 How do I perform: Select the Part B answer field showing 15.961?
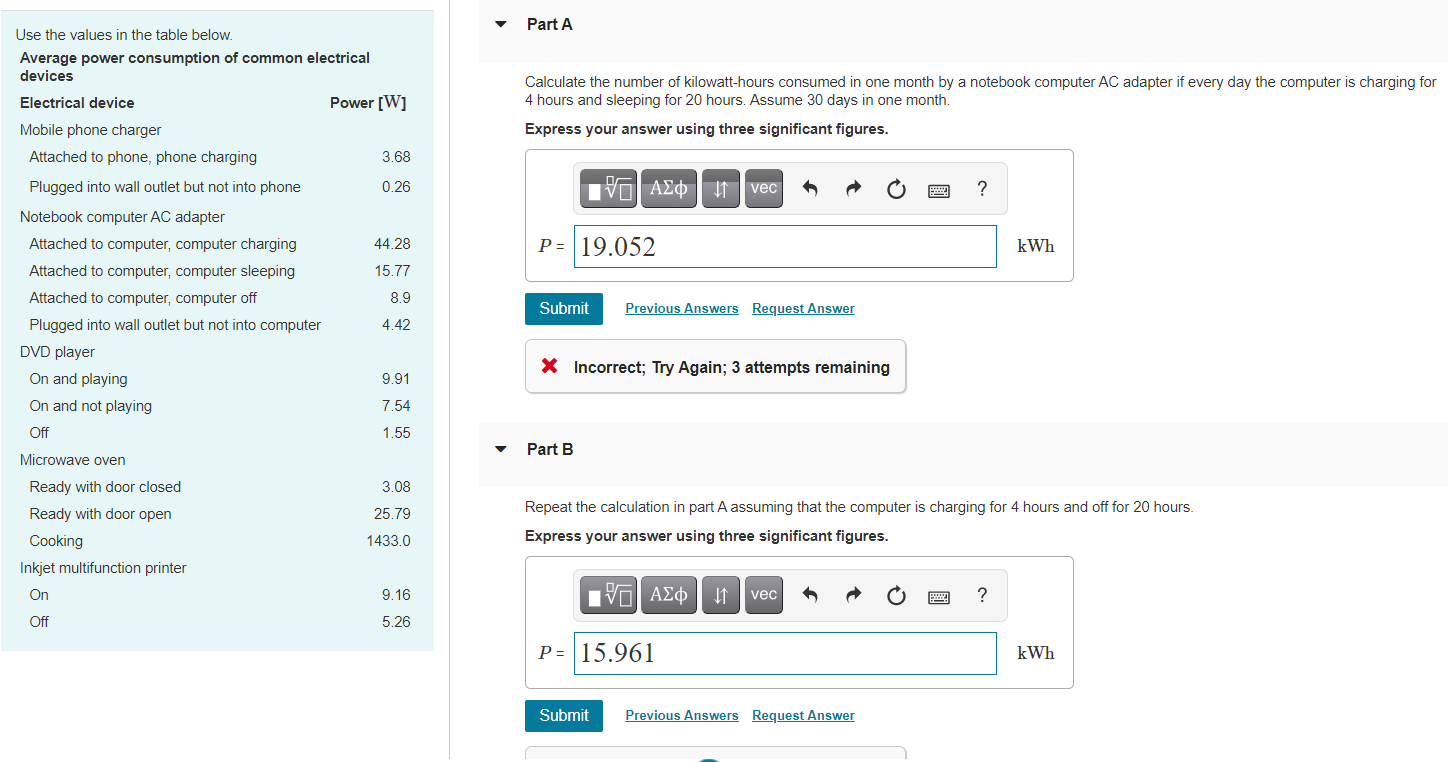click(x=785, y=653)
